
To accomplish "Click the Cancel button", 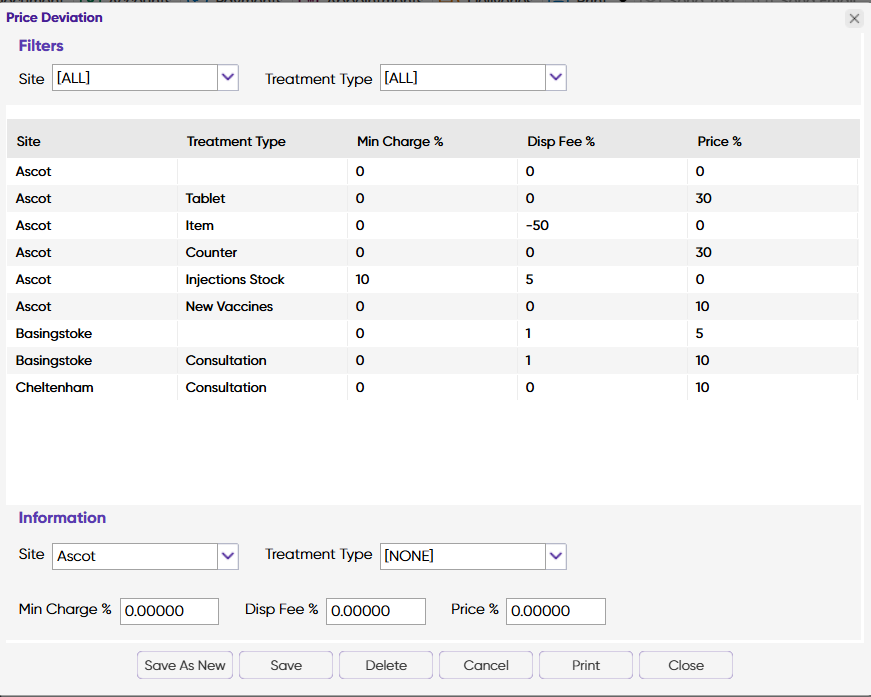I will tap(486, 665).
